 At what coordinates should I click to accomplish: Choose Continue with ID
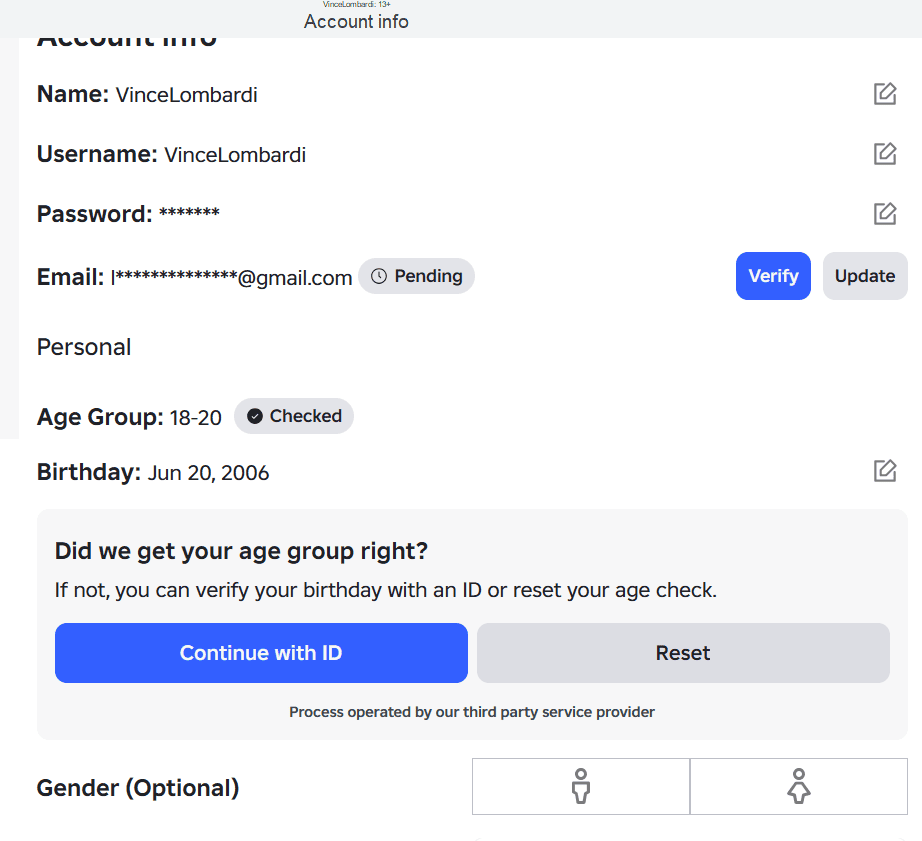261,653
